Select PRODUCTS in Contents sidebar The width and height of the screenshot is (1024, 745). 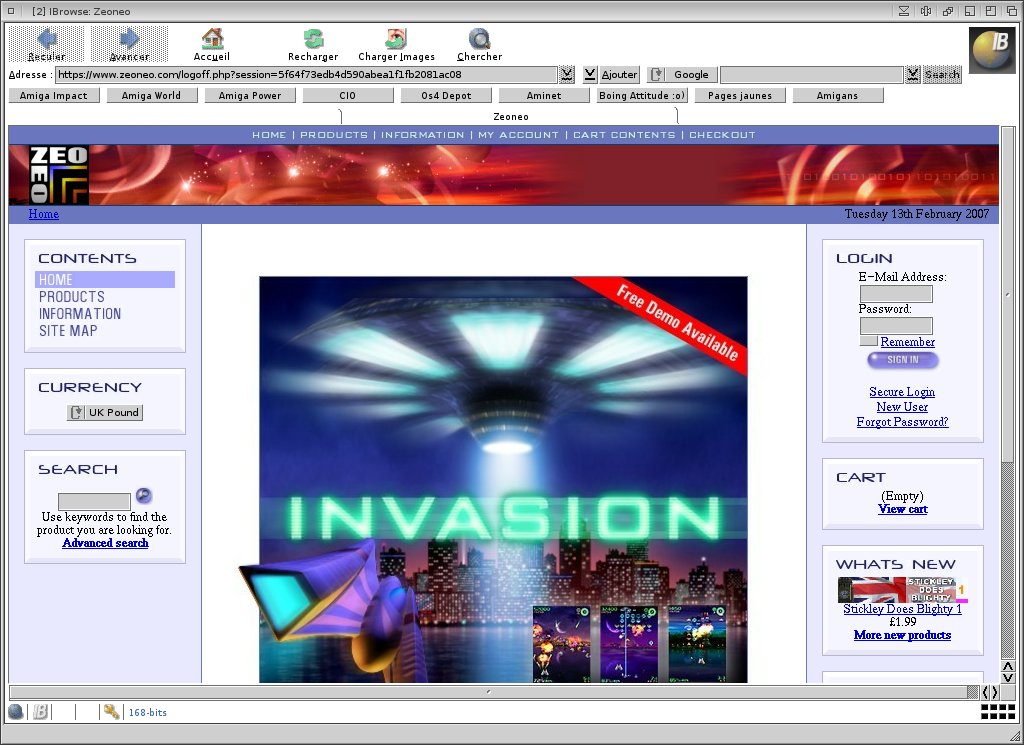pyautogui.click(x=72, y=296)
